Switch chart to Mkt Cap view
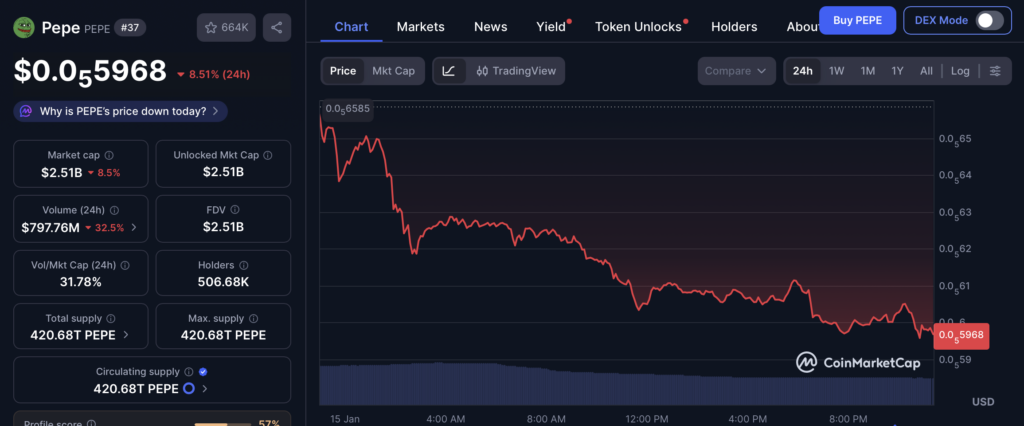 pyautogui.click(x=393, y=71)
